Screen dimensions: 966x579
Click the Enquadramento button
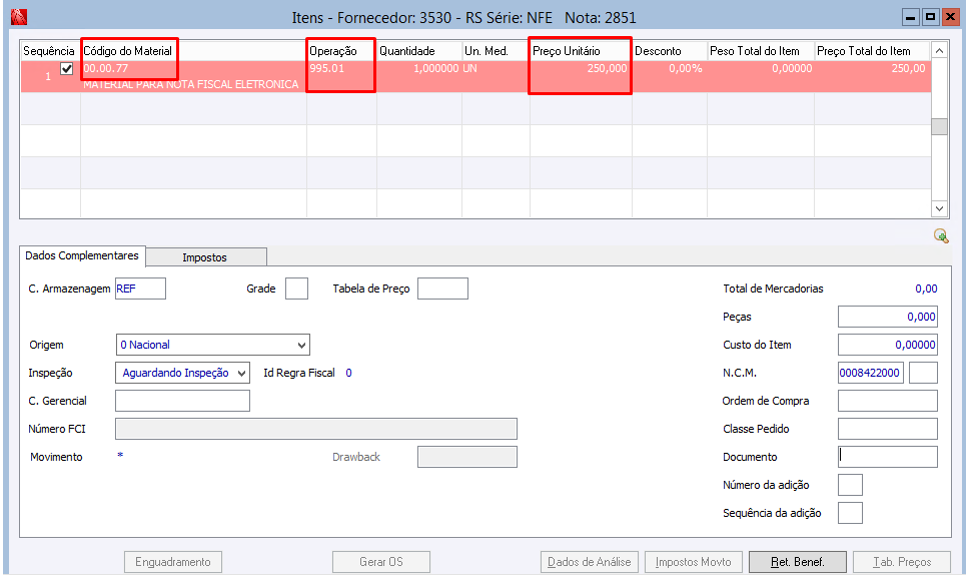click(173, 562)
